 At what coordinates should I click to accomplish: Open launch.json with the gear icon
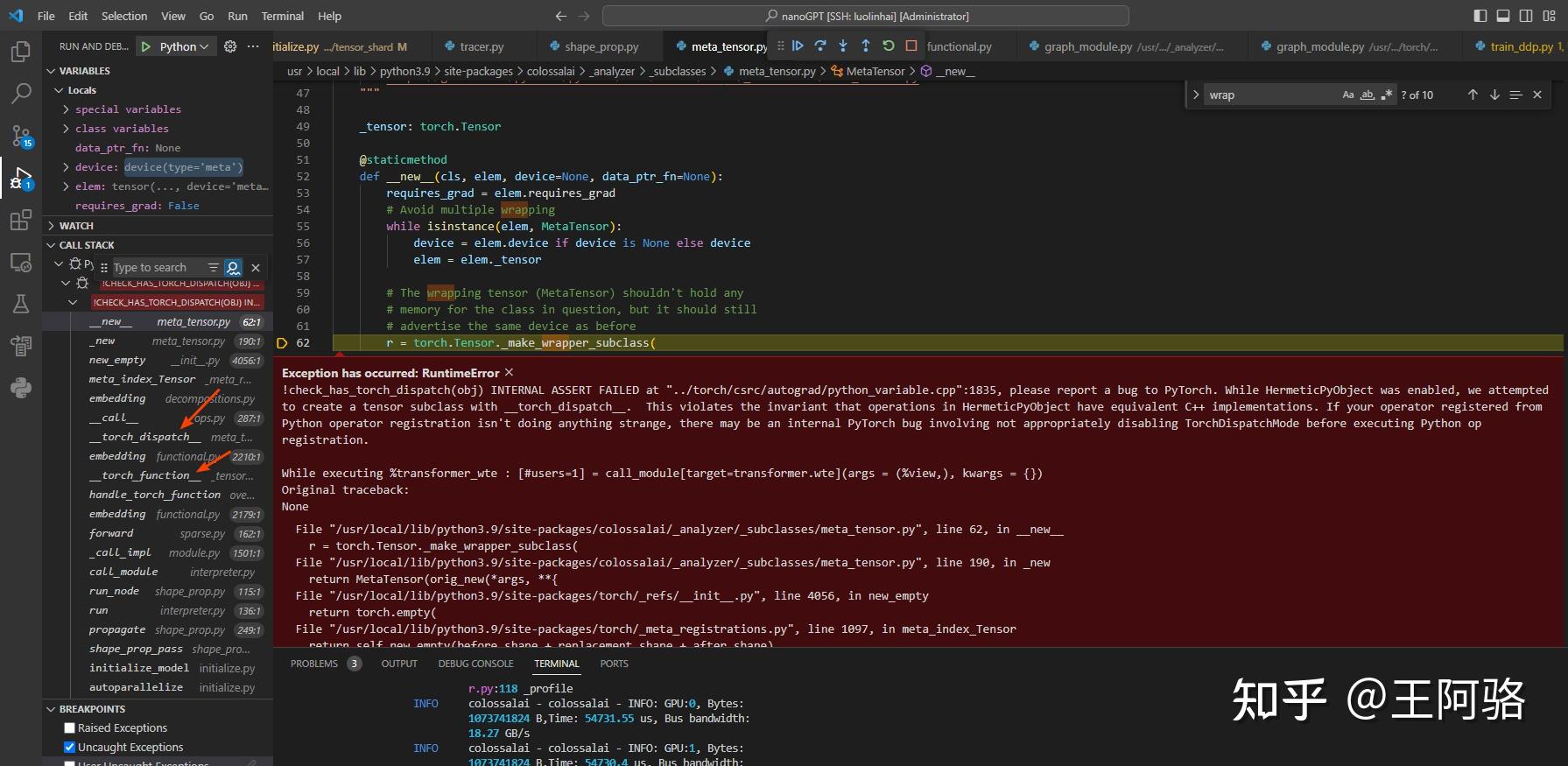pos(230,46)
